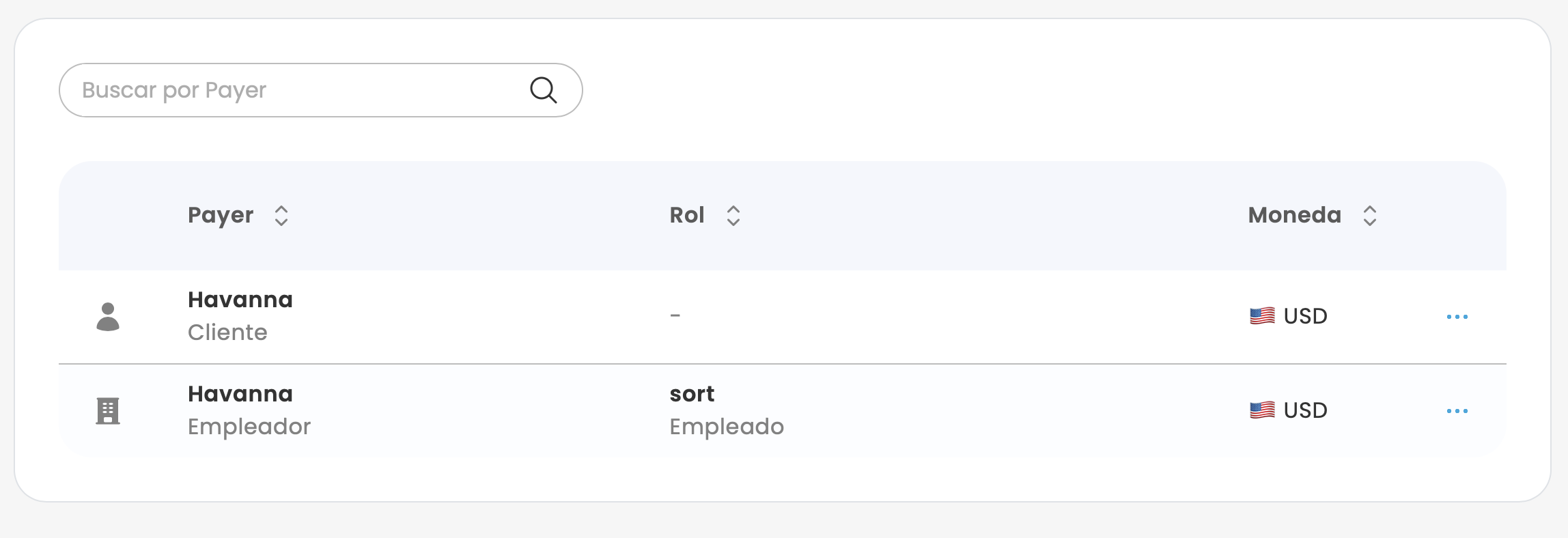The image size is (1568, 538).
Task: Open three-dots menu for Havanna Empleador row
Action: tap(1457, 411)
